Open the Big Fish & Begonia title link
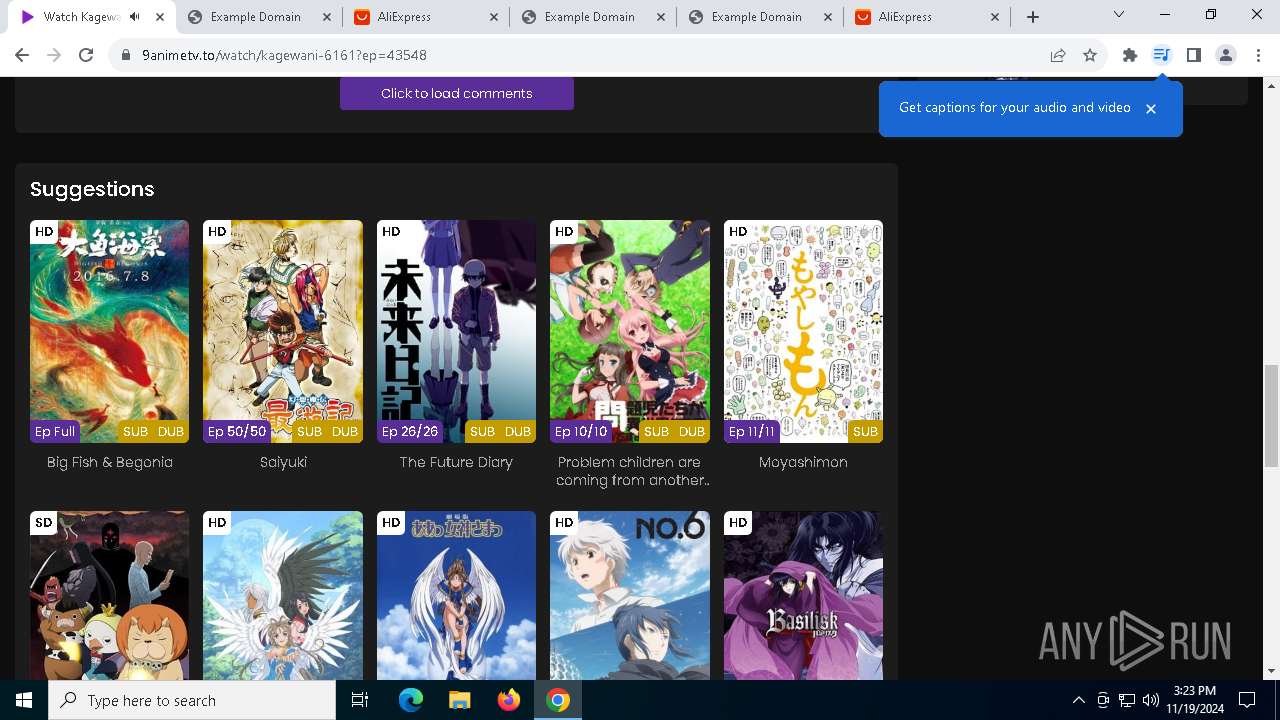1280x720 pixels. pos(110,462)
